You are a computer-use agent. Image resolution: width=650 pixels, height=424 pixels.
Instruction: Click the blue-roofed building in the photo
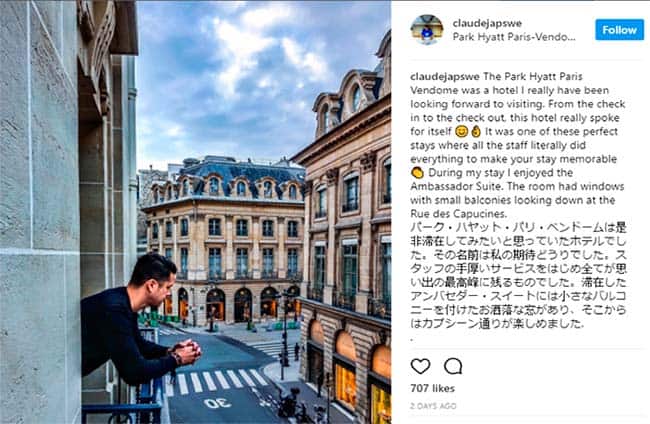coord(224,240)
